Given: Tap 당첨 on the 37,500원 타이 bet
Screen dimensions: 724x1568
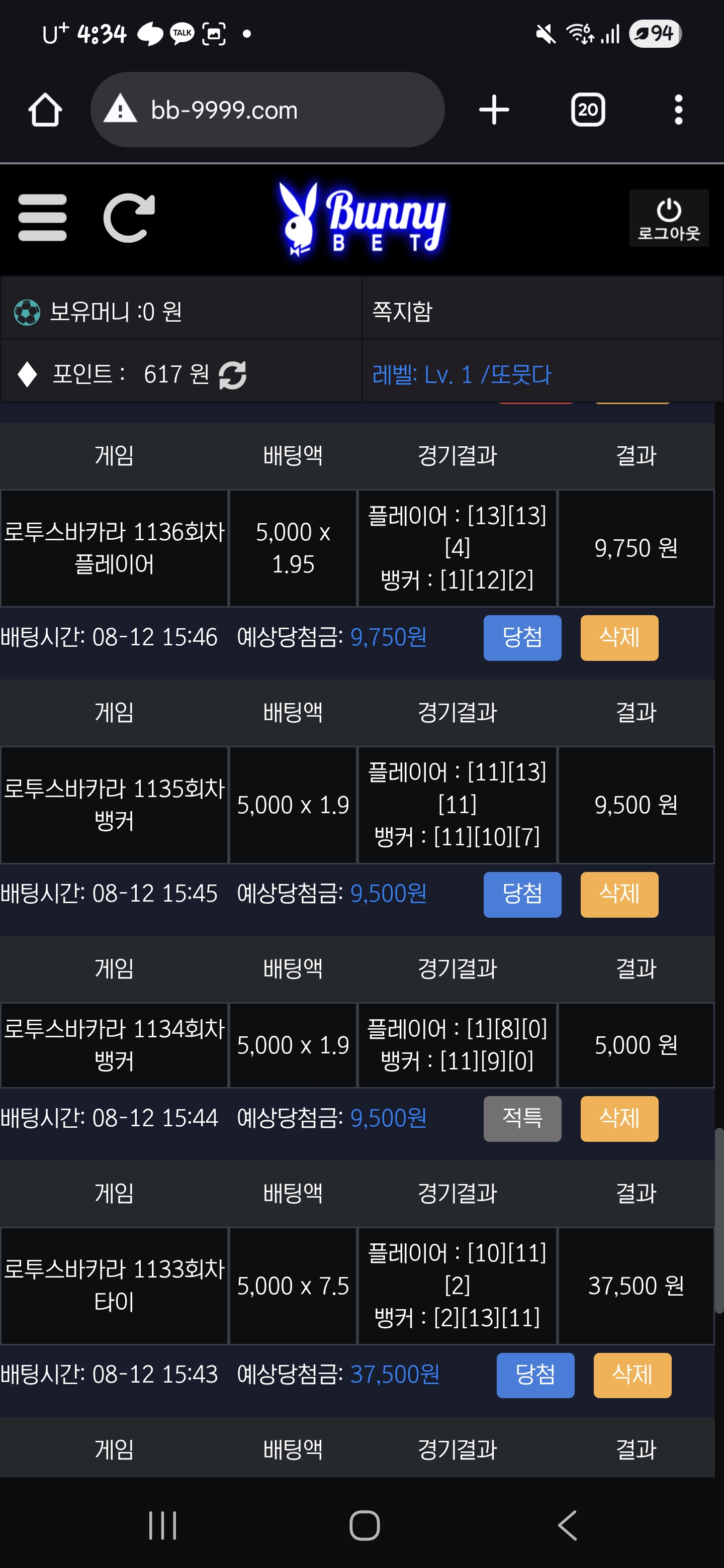Looking at the screenshot, I should [535, 1375].
